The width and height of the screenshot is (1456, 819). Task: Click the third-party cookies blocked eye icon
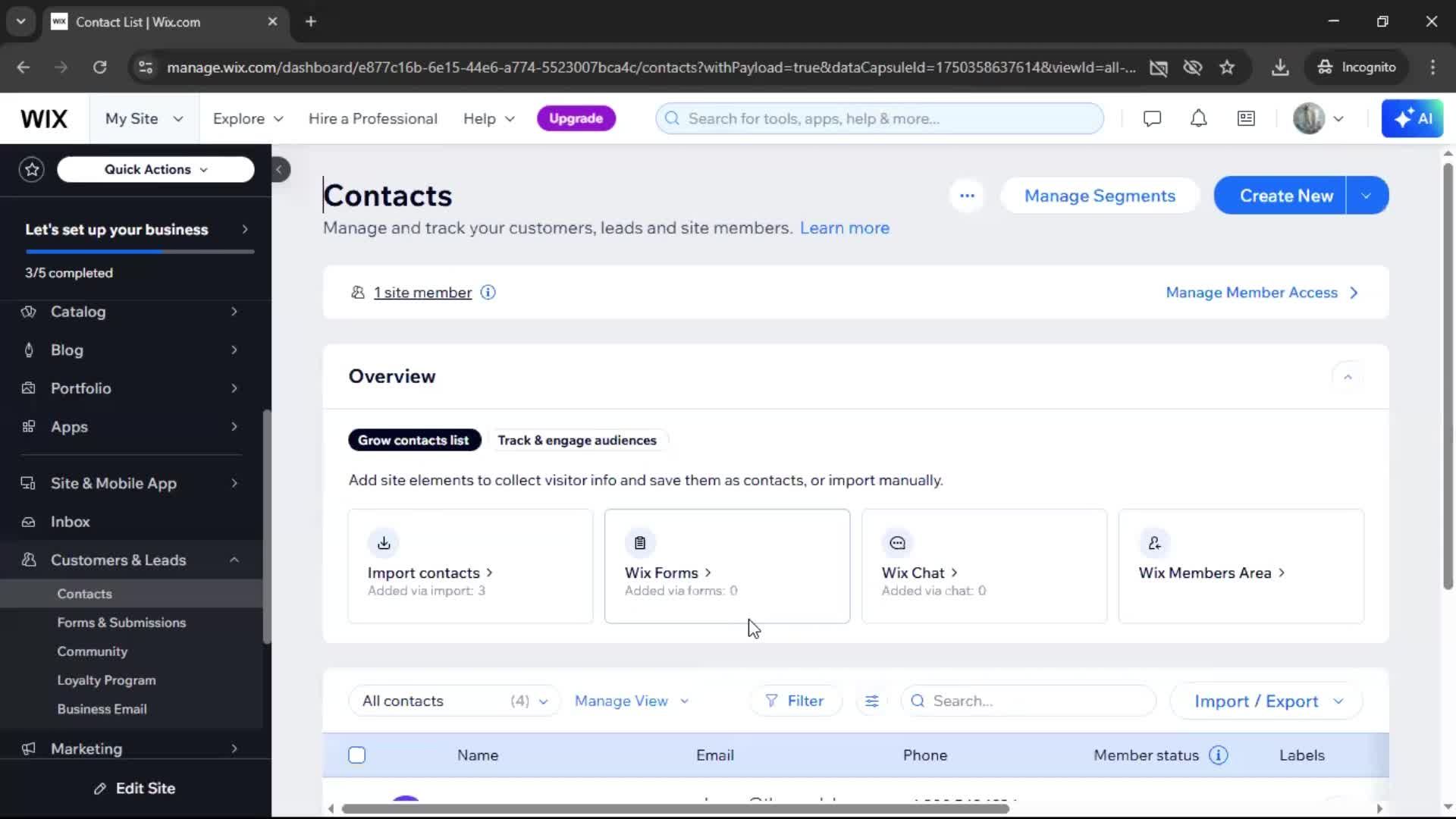click(x=1193, y=67)
